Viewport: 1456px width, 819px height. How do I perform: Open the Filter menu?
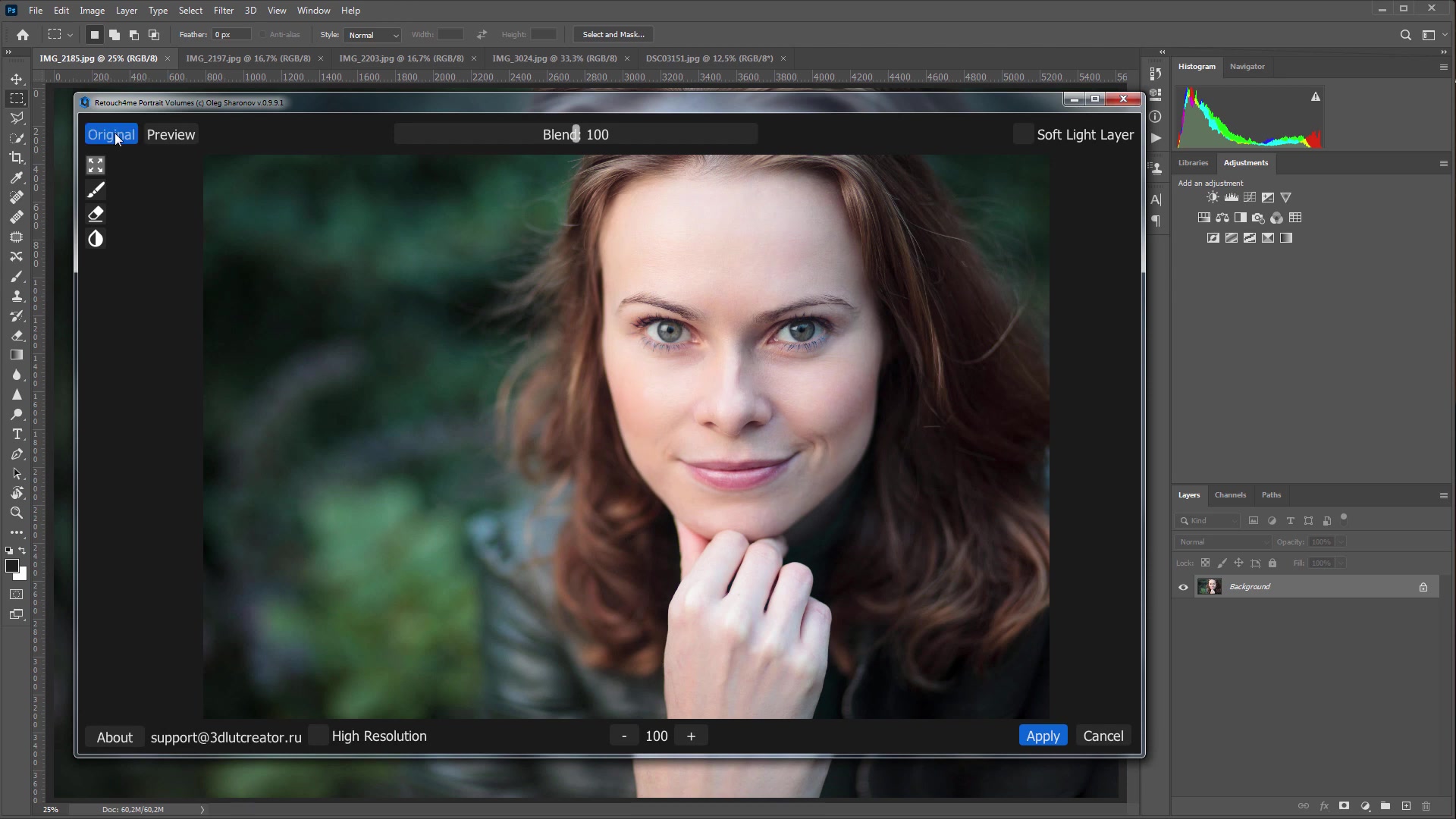pyautogui.click(x=223, y=10)
